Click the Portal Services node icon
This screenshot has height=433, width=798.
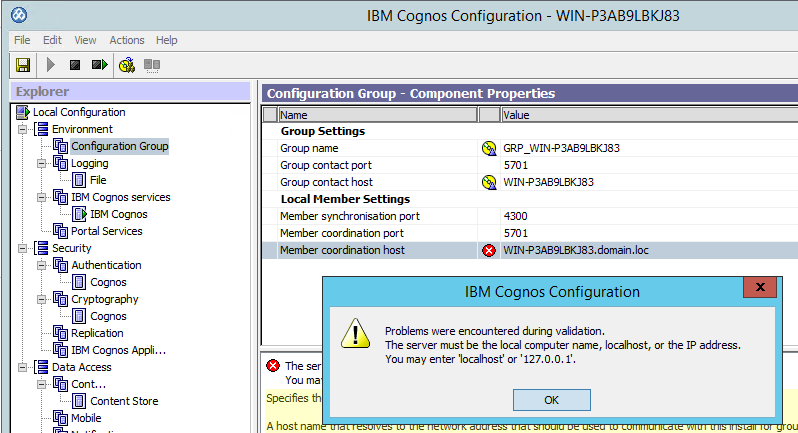(61, 231)
